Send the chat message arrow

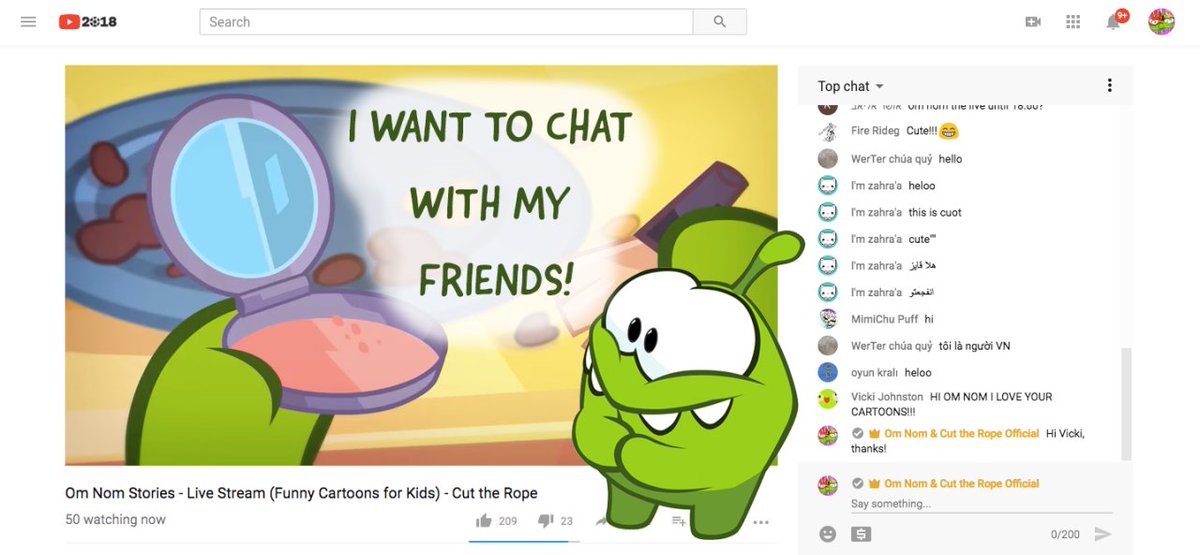tap(1102, 534)
